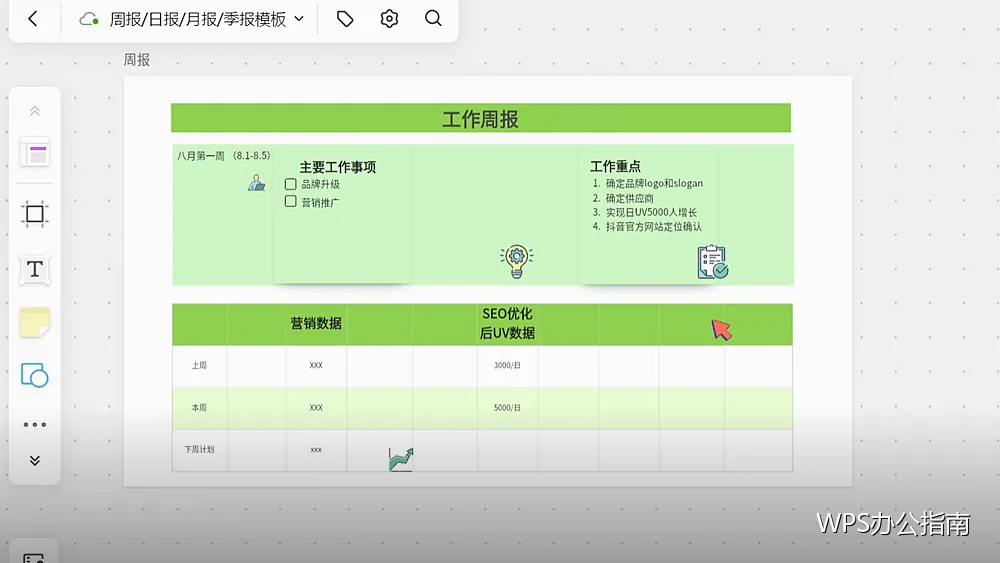The height and width of the screenshot is (563, 1000).
Task: Expand toolbar with the double down chevron
Action: (35, 460)
